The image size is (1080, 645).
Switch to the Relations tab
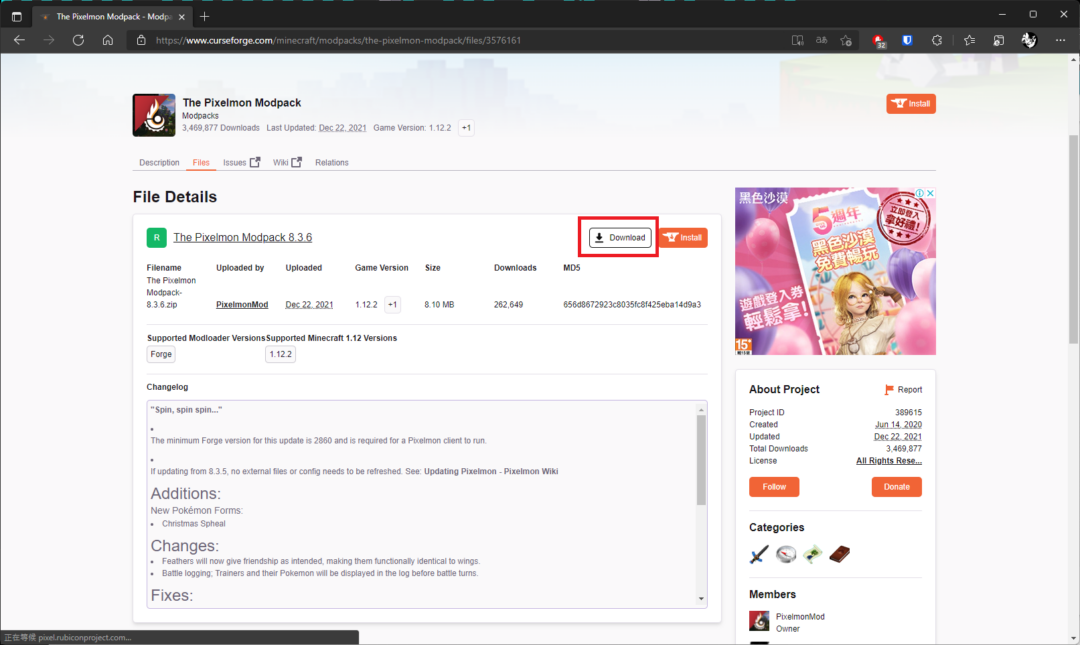(331, 163)
